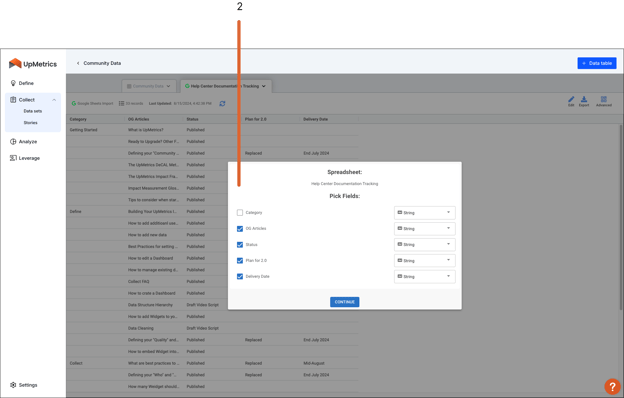Collapse the Collect sidebar section
Image resolution: width=624 pixels, height=398 pixels.
[54, 100]
